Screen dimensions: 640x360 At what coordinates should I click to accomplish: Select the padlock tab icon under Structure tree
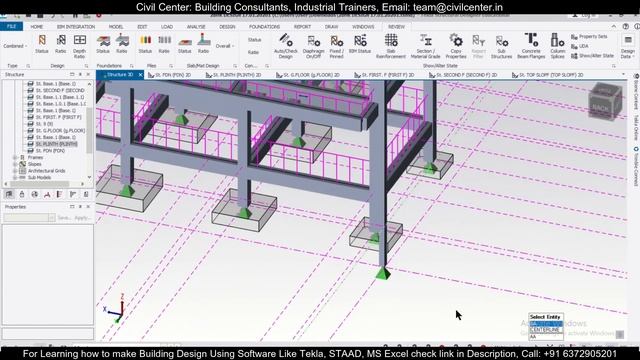pos(22,194)
